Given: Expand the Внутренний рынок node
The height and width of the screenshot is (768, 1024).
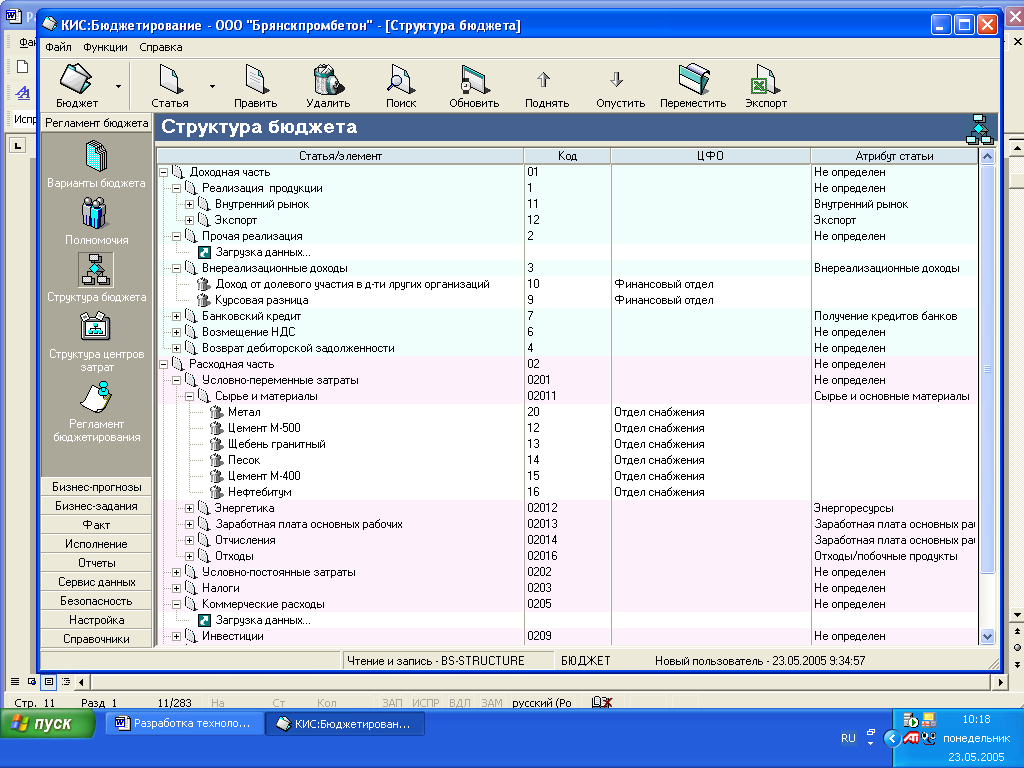Looking at the screenshot, I should pyautogui.click(x=189, y=204).
